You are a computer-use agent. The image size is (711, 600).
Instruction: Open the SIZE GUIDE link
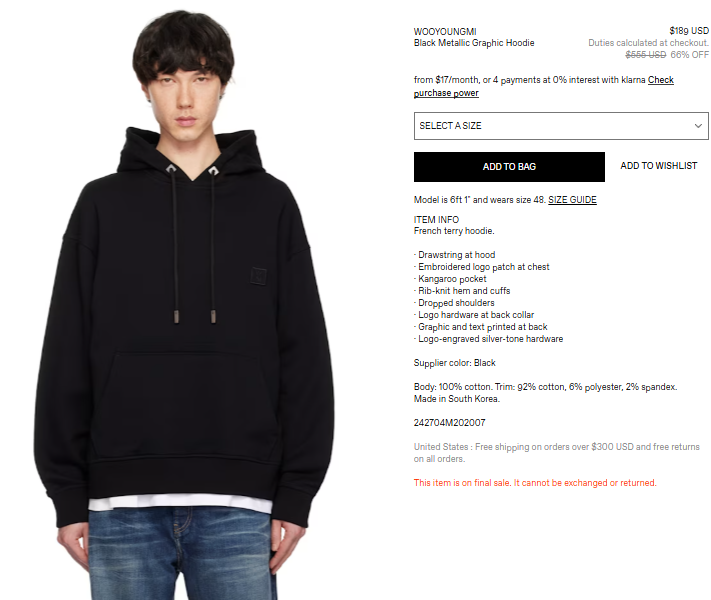pos(572,200)
